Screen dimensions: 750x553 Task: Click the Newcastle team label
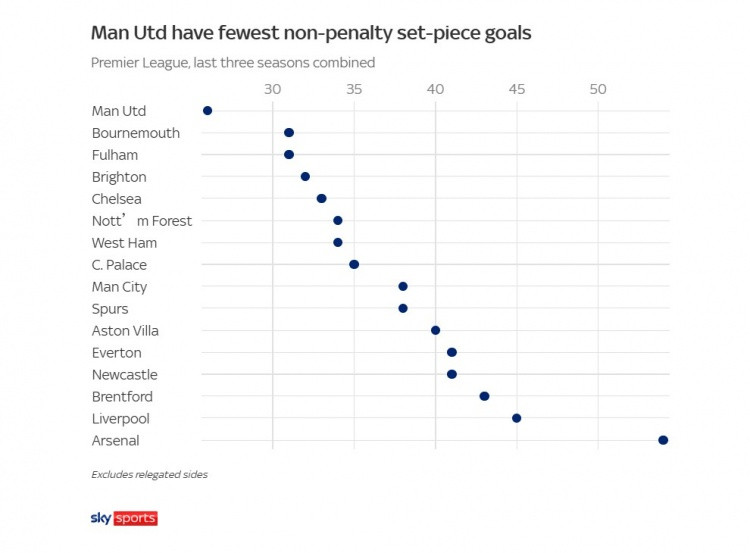124,375
